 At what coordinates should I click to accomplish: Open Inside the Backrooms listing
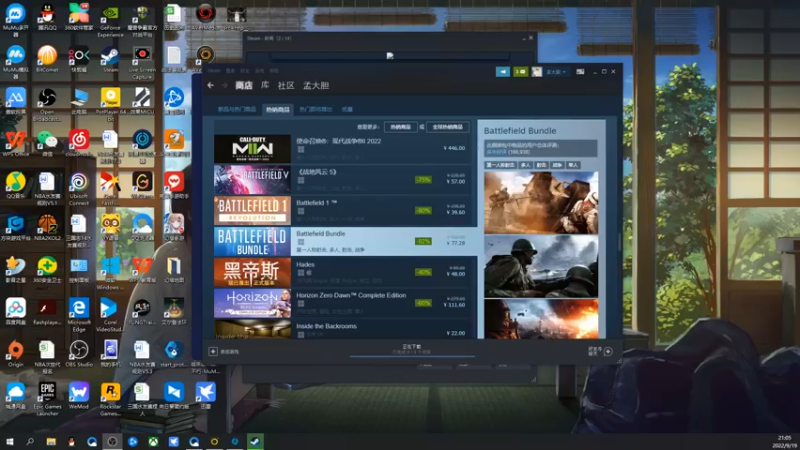[x=345, y=329]
